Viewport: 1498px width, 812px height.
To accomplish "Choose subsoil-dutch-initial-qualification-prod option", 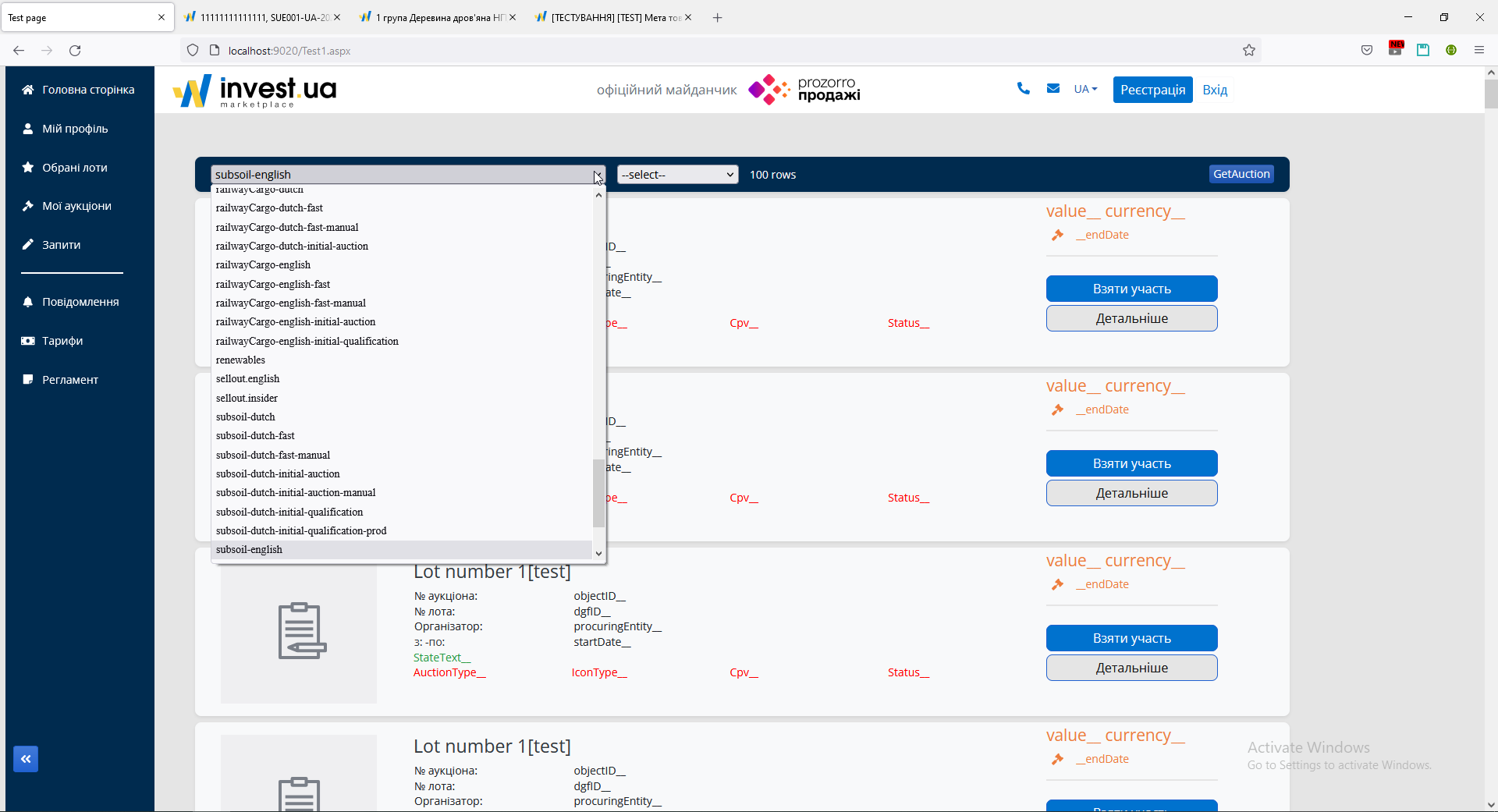I will point(402,531).
